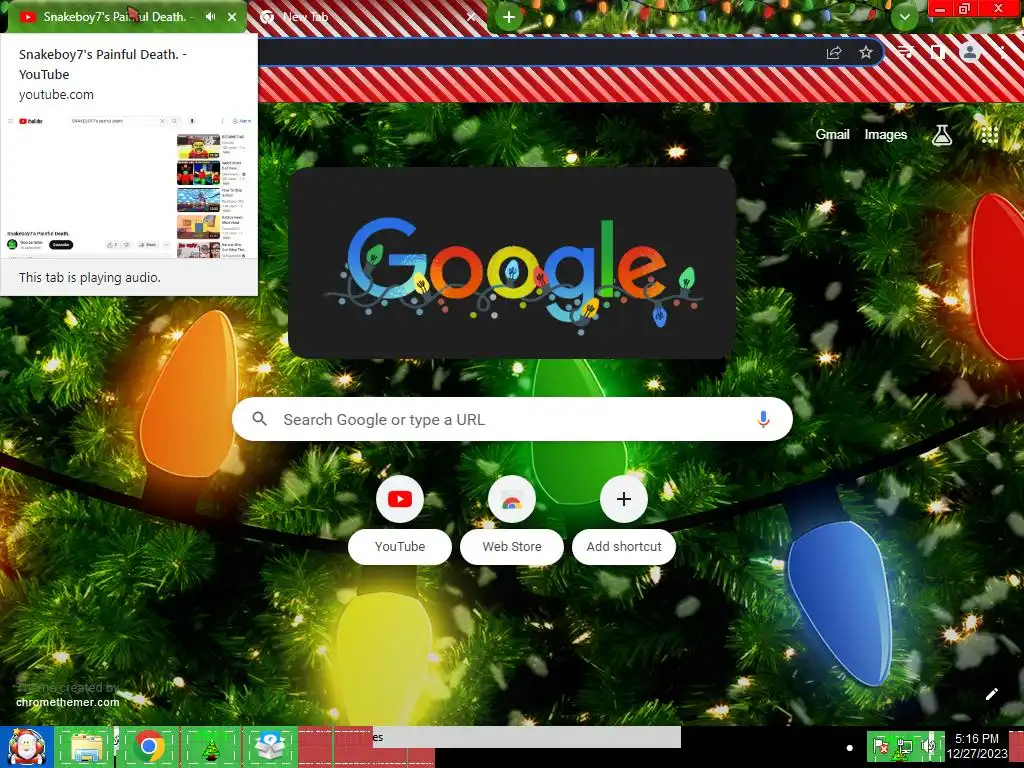Open the profile avatar menu
The image size is (1024, 768).
(970, 52)
